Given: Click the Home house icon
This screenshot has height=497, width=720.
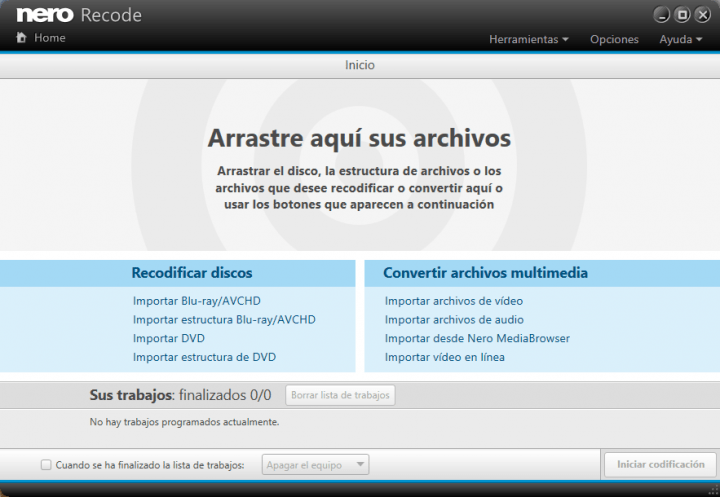Looking at the screenshot, I should tap(21, 37).
